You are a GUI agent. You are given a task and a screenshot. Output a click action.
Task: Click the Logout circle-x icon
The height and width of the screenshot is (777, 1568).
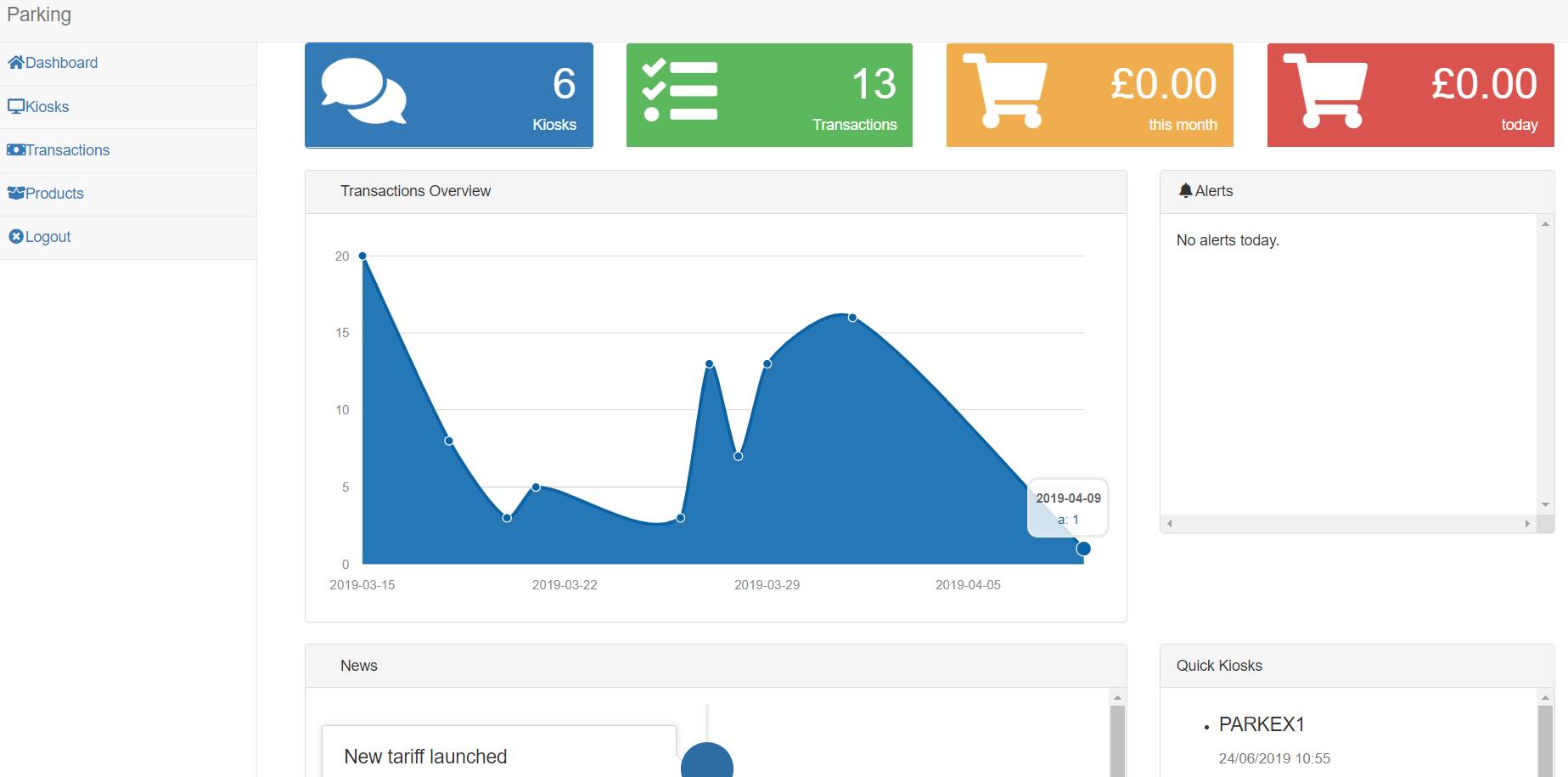coord(16,236)
